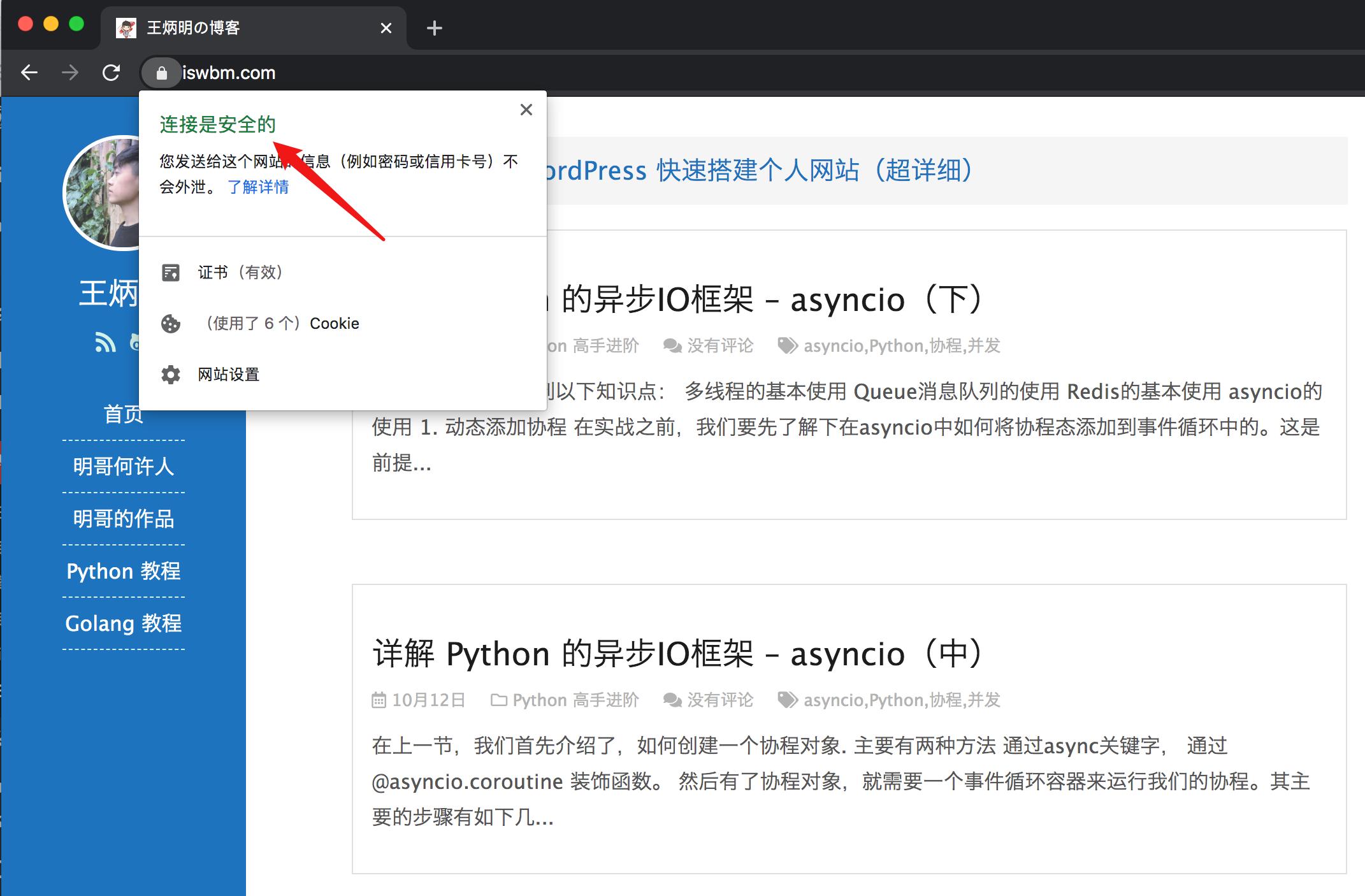This screenshot has width=1365, height=896.
Task: Go back with the left arrow
Action: click(29, 73)
